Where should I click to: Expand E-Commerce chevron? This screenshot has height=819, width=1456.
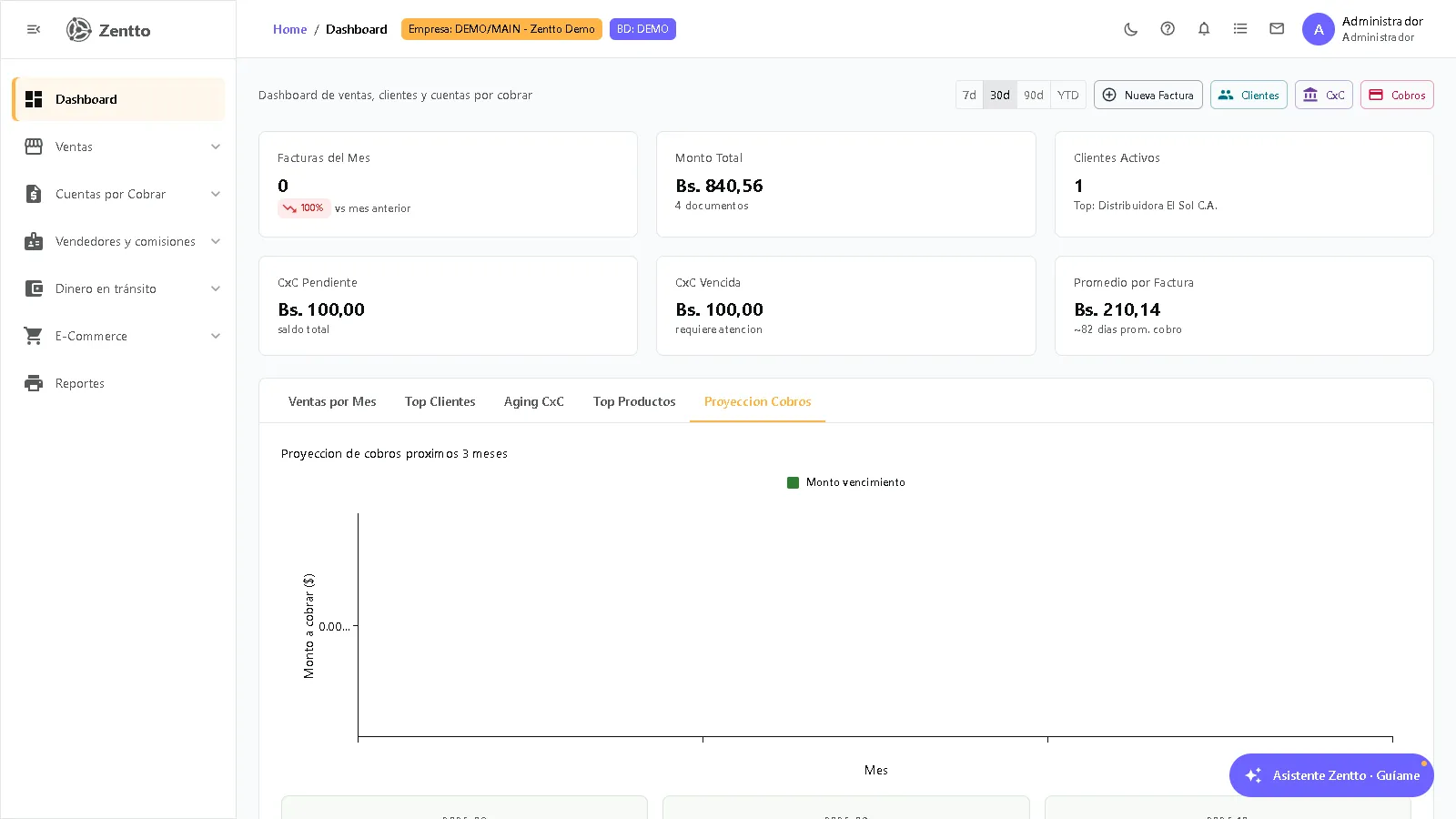click(216, 336)
